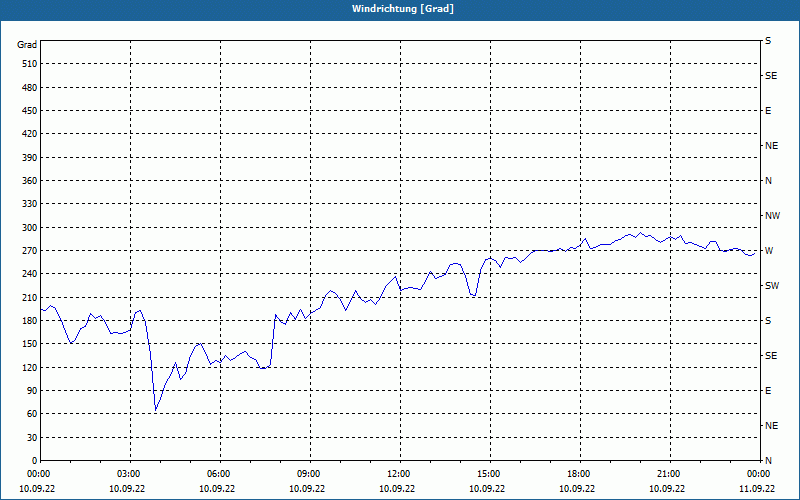
Task: Select the 18:00 time label
Action: tap(577, 474)
